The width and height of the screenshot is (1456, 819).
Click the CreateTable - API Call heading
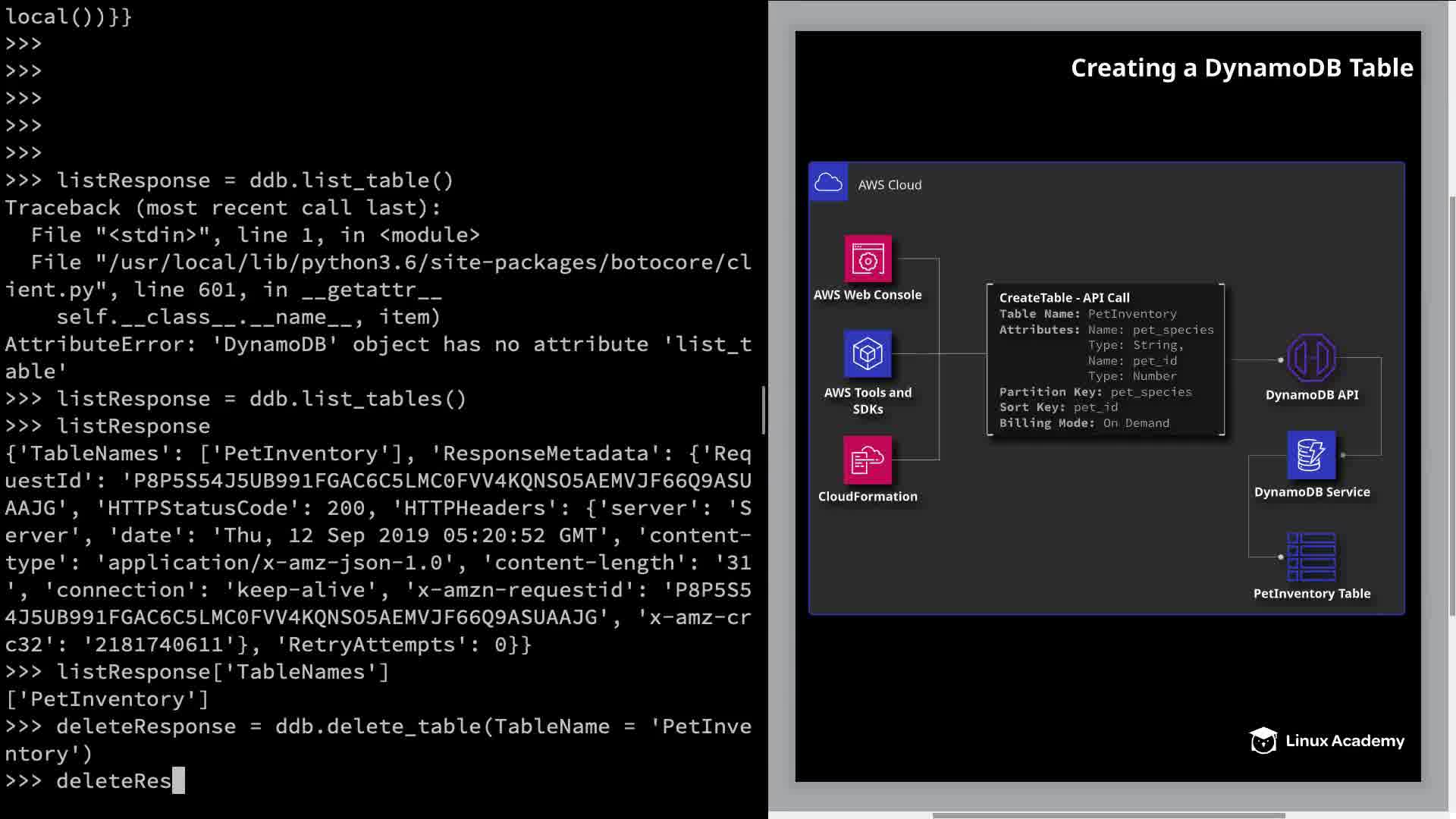(x=1064, y=298)
